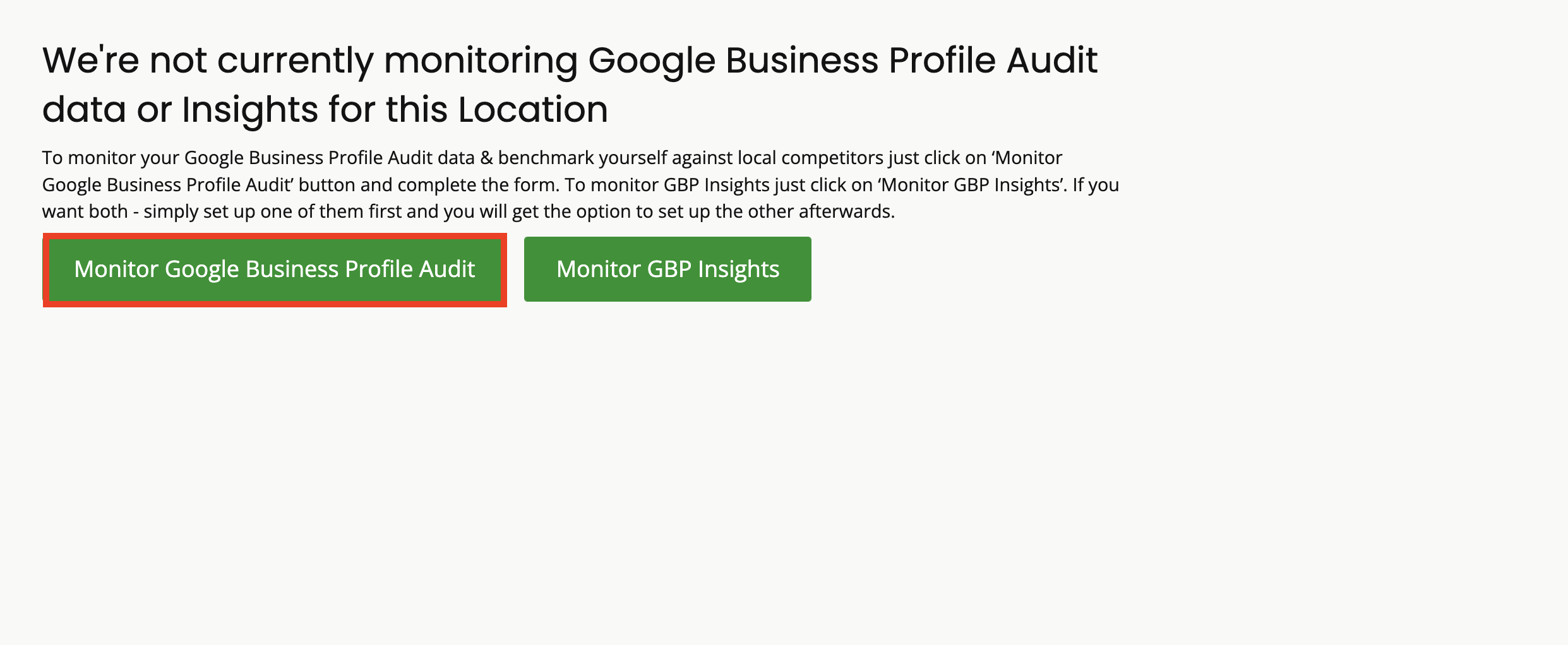The width and height of the screenshot is (1568, 645).
Task: Start monitoring Google Business Profile Audit data
Action: tap(275, 269)
